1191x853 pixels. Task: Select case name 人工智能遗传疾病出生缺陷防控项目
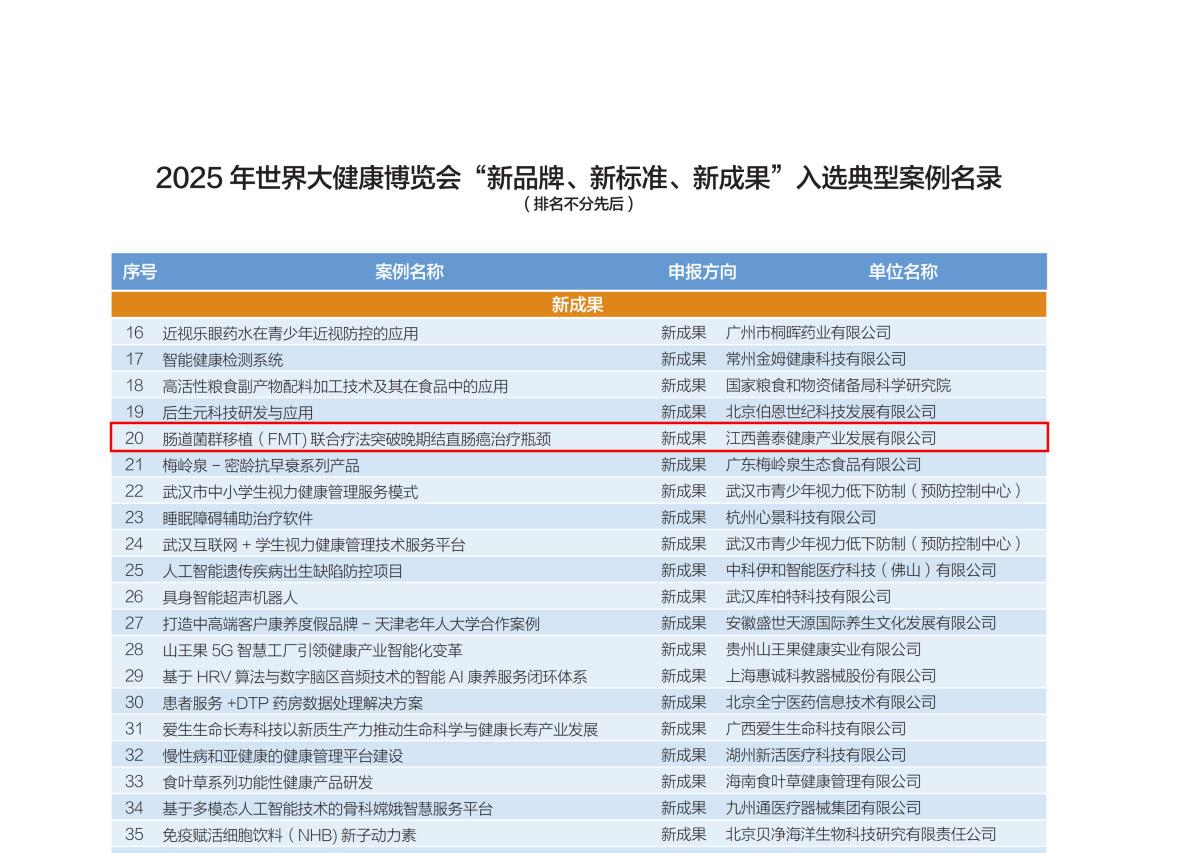[283, 571]
